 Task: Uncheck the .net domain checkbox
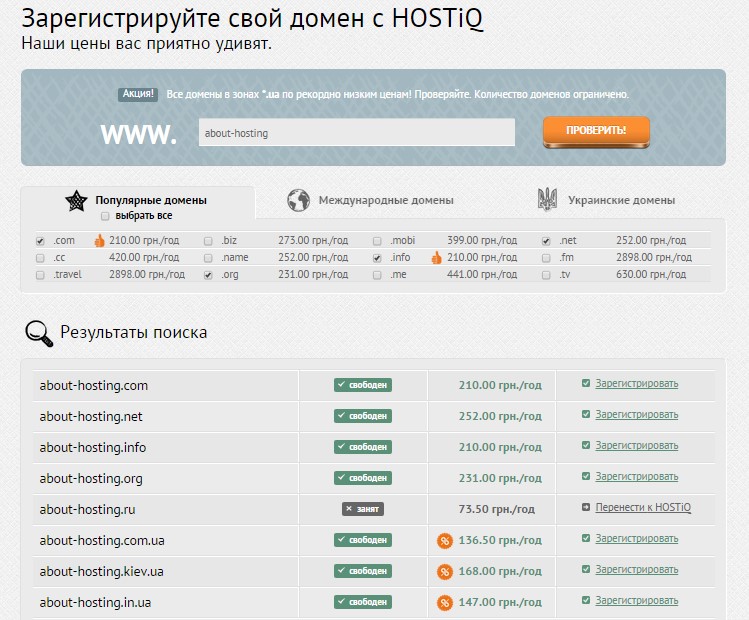(x=546, y=241)
